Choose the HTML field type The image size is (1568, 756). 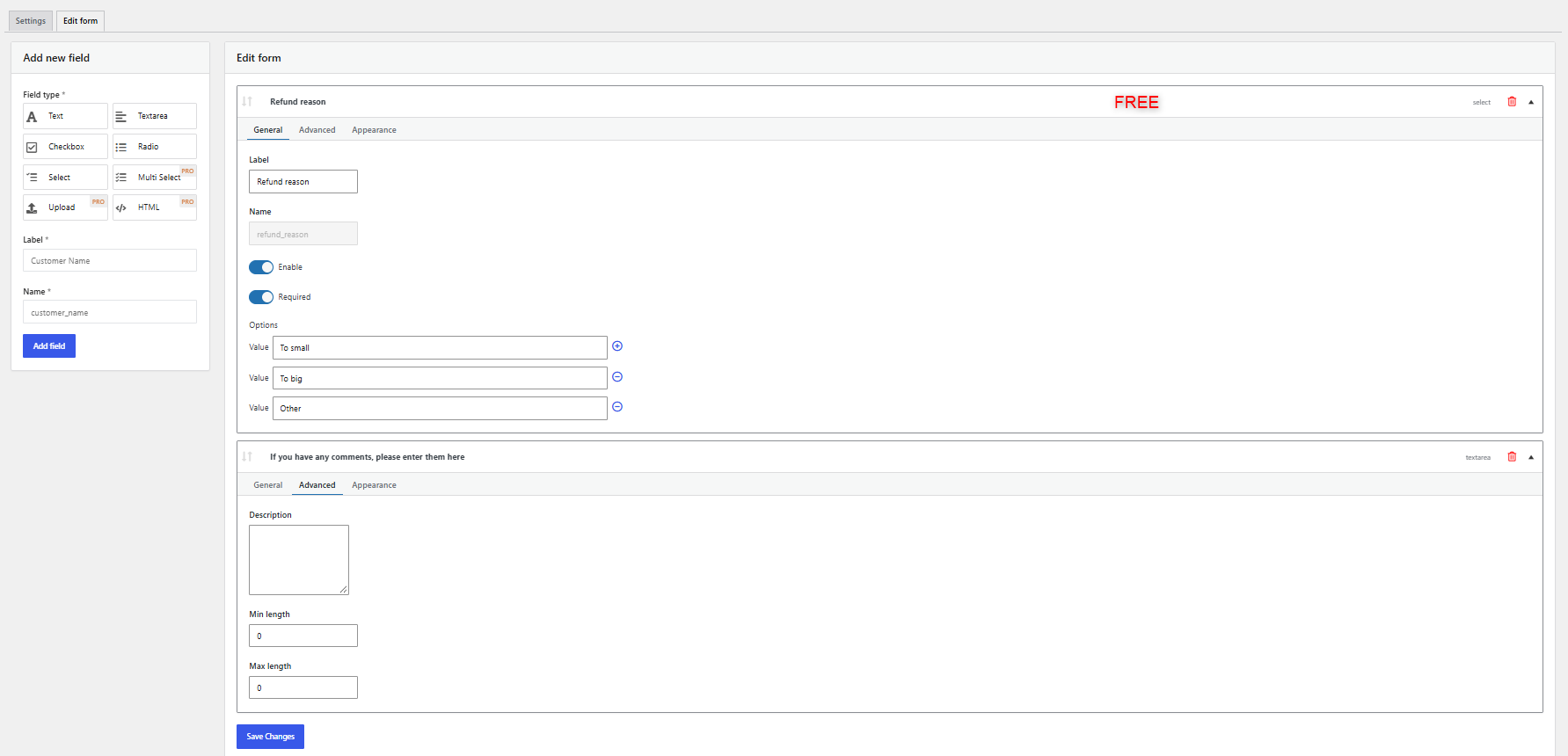pyautogui.click(x=155, y=207)
